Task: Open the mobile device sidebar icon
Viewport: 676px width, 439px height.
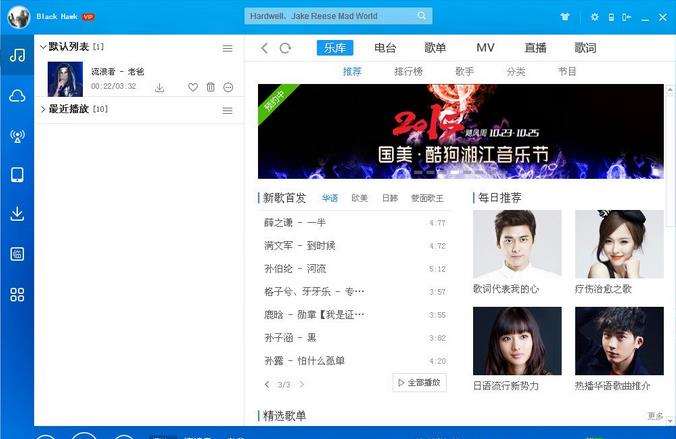Action: point(17,175)
